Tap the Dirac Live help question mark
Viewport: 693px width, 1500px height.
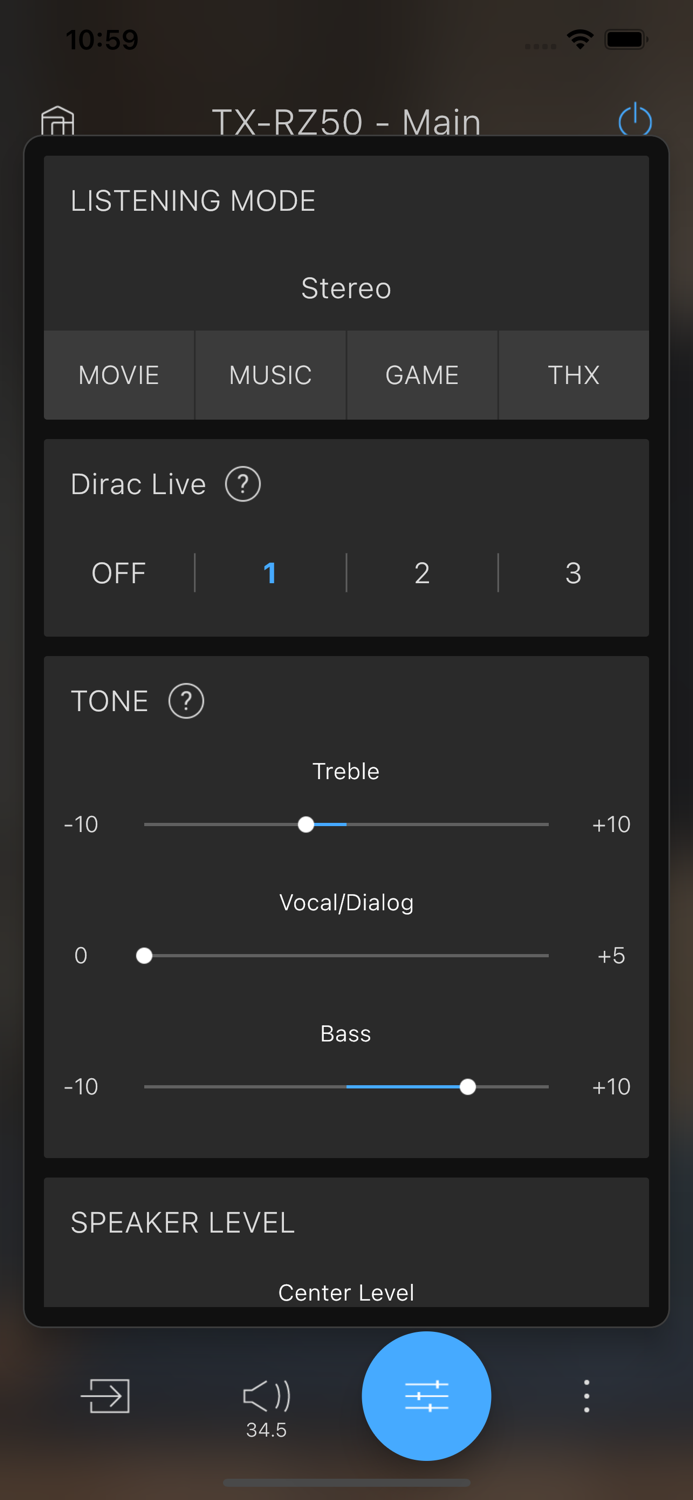pyautogui.click(x=242, y=484)
